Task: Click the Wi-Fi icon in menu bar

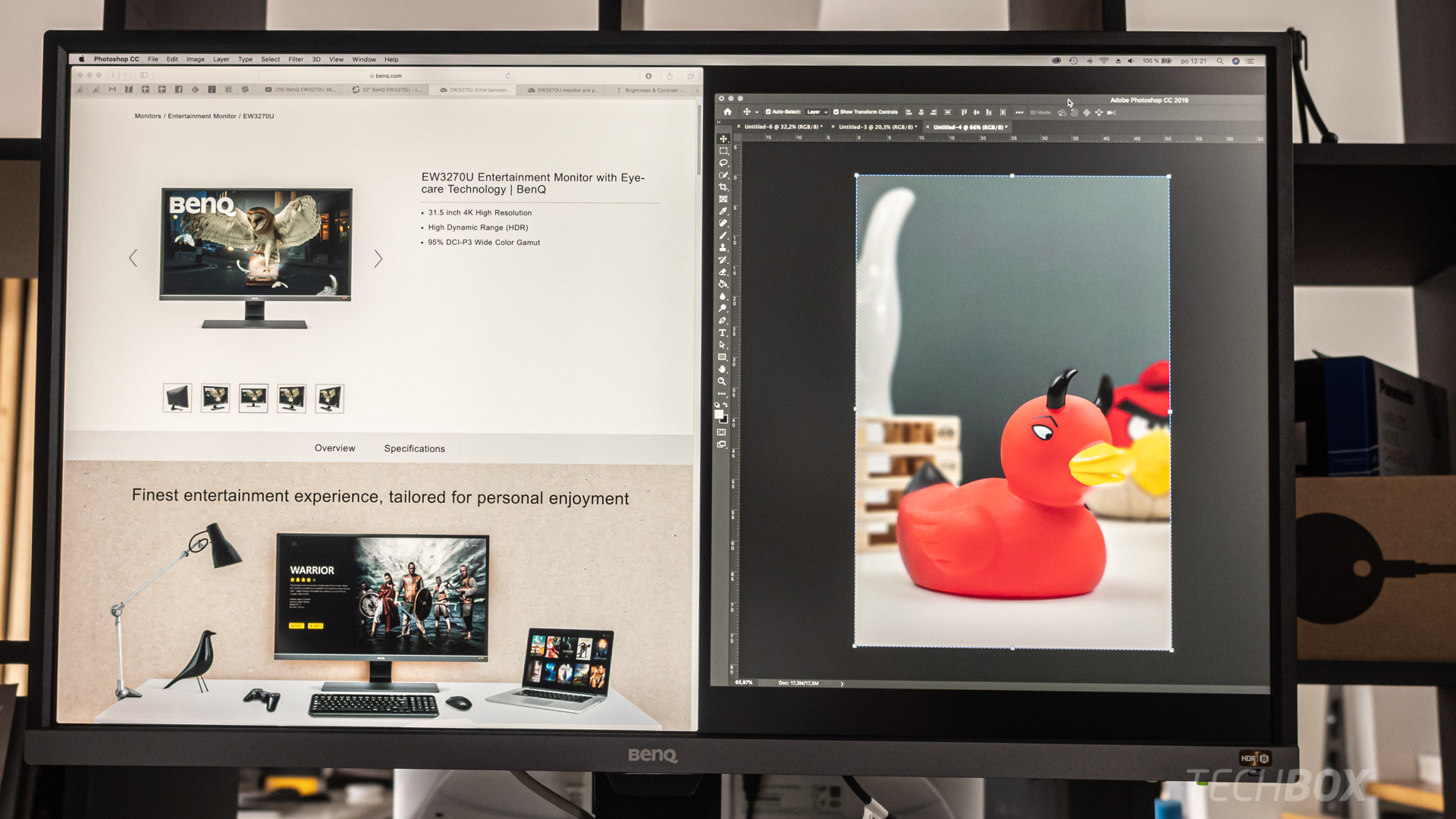Action: 1104,61
